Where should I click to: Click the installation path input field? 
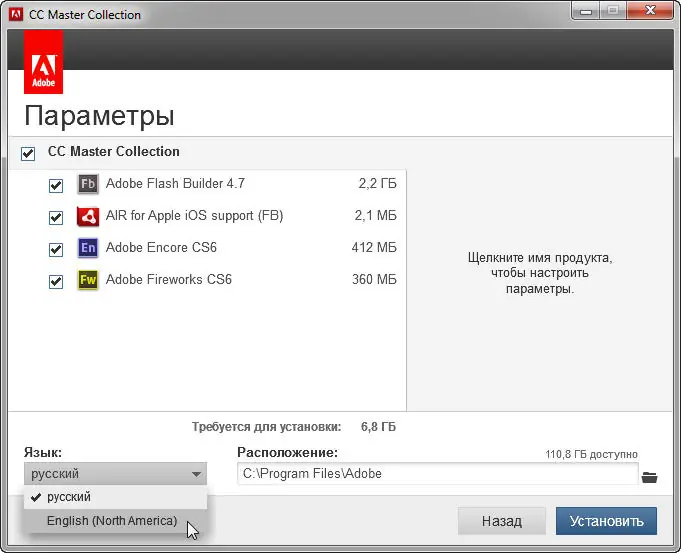pos(438,474)
